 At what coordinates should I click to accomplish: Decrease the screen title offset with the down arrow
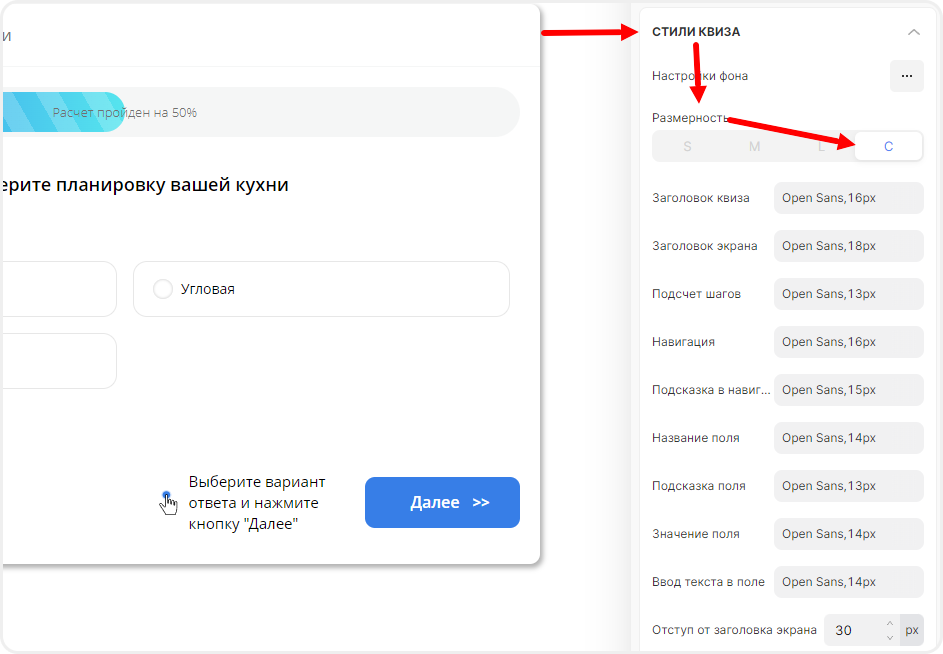[889, 637]
